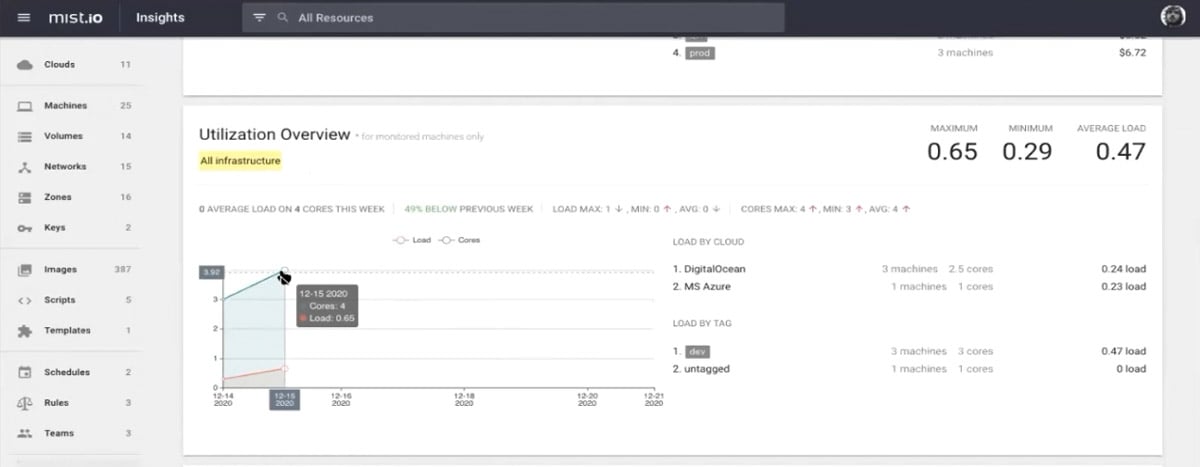Click the Templates puzzle icon
The image size is (1200, 467).
pos(25,331)
